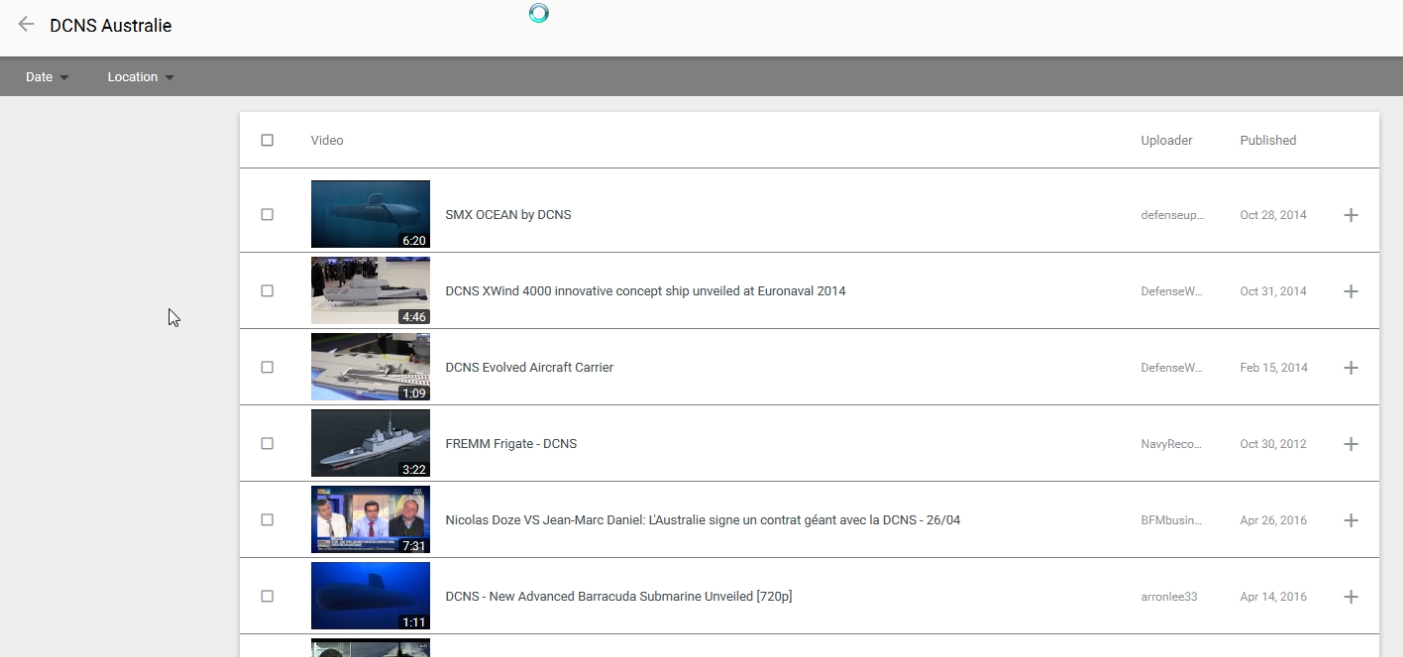
Task: Click the Published column header
Action: [1268, 140]
